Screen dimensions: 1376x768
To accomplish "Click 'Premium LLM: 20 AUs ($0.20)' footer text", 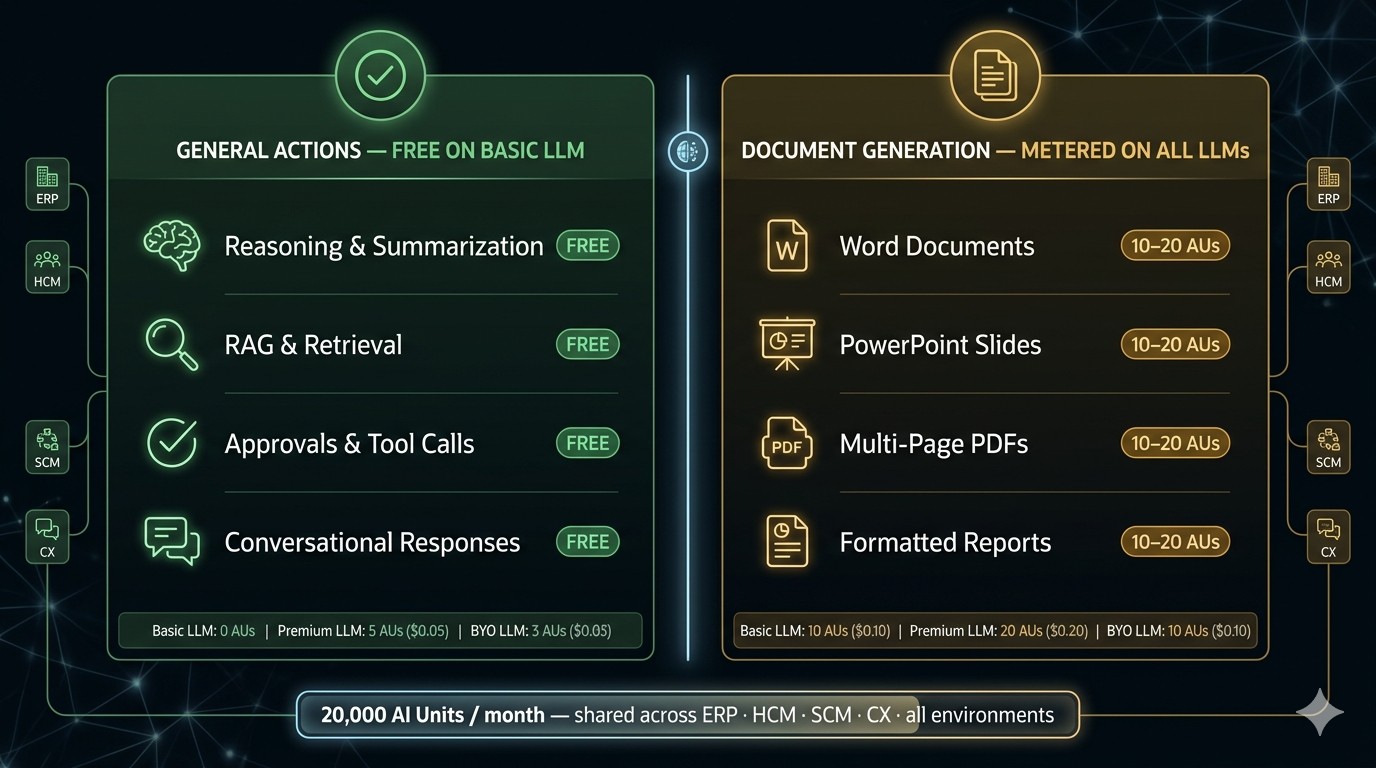I will (x=999, y=631).
